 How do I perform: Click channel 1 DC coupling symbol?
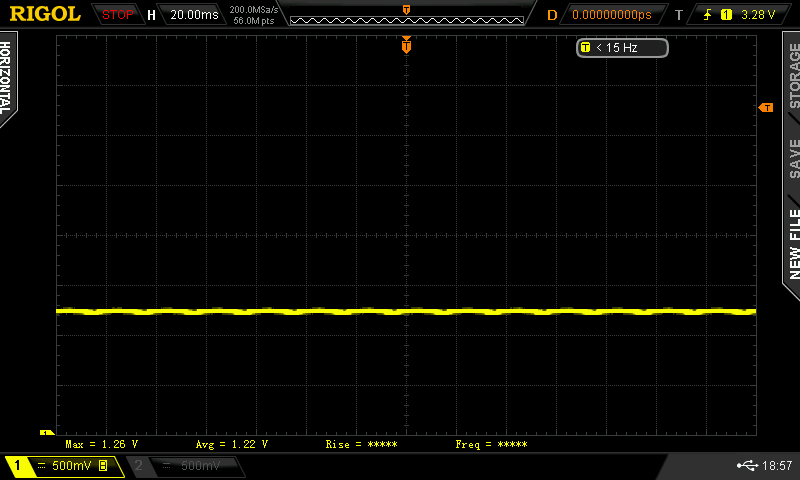(x=42, y=465)
